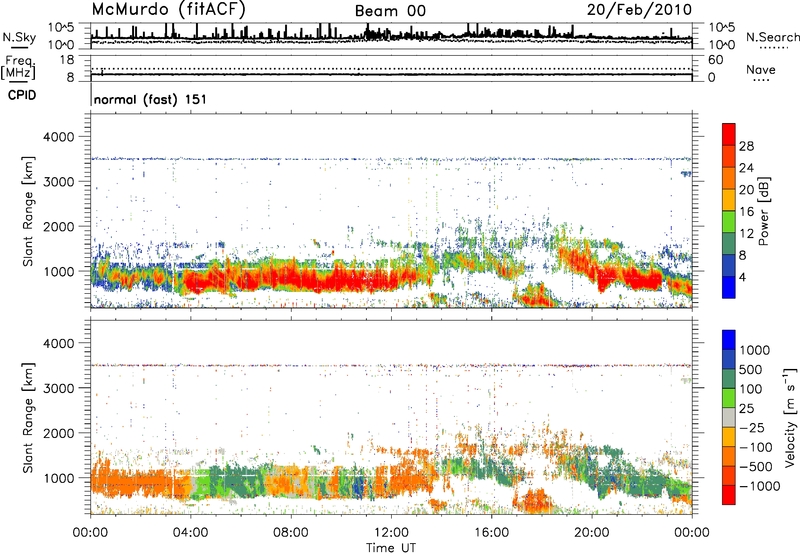Click the '60' Nave axis value
The width and height of the screenshot is (800, 554).
715,60
